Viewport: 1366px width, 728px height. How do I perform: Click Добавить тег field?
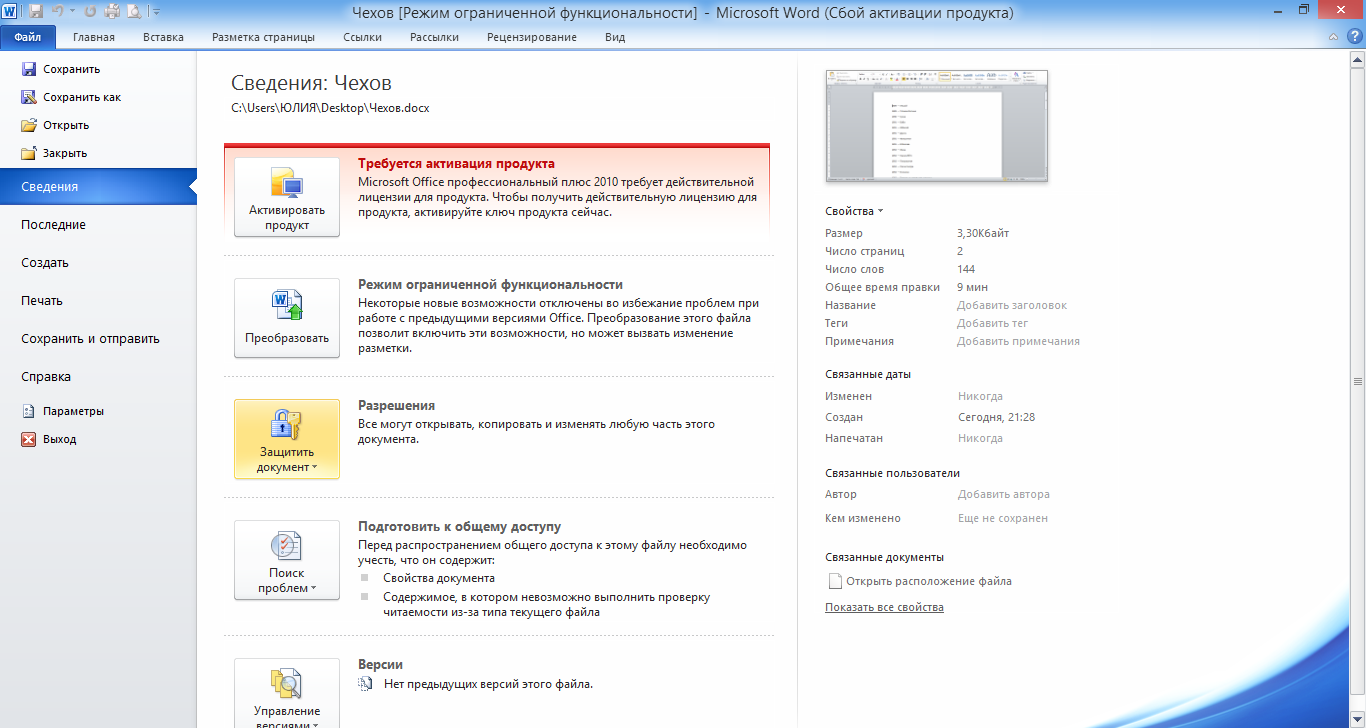[992, 323]
